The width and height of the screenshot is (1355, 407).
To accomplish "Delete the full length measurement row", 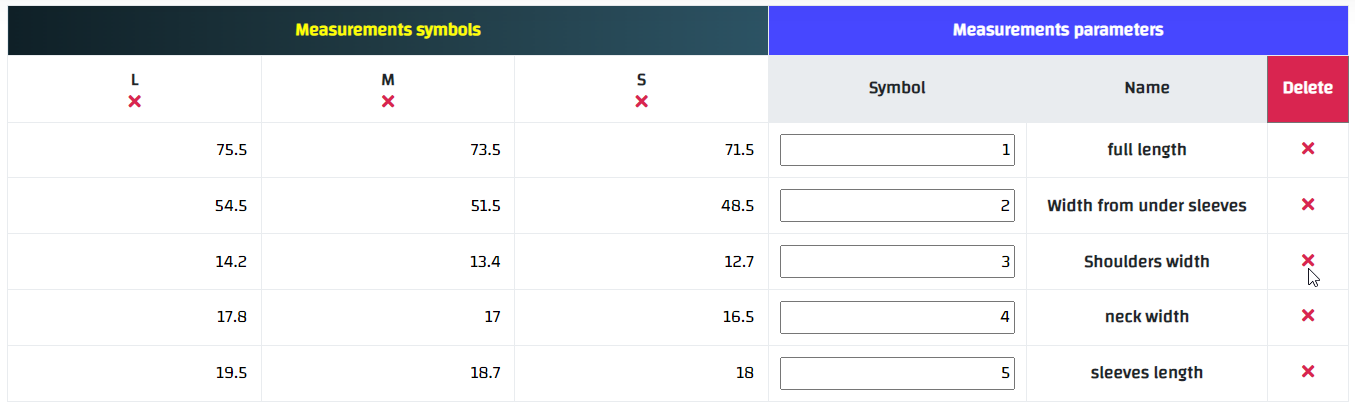I will pyautogui.click(x=1307, y=149).
